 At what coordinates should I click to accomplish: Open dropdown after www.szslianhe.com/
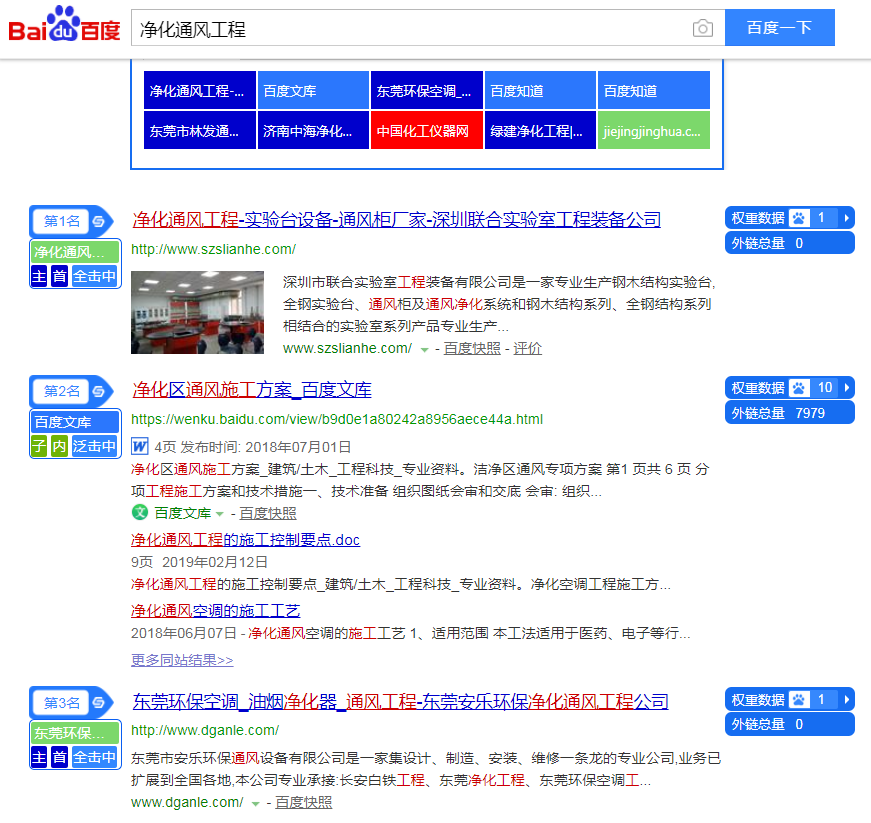click(424, 350)
